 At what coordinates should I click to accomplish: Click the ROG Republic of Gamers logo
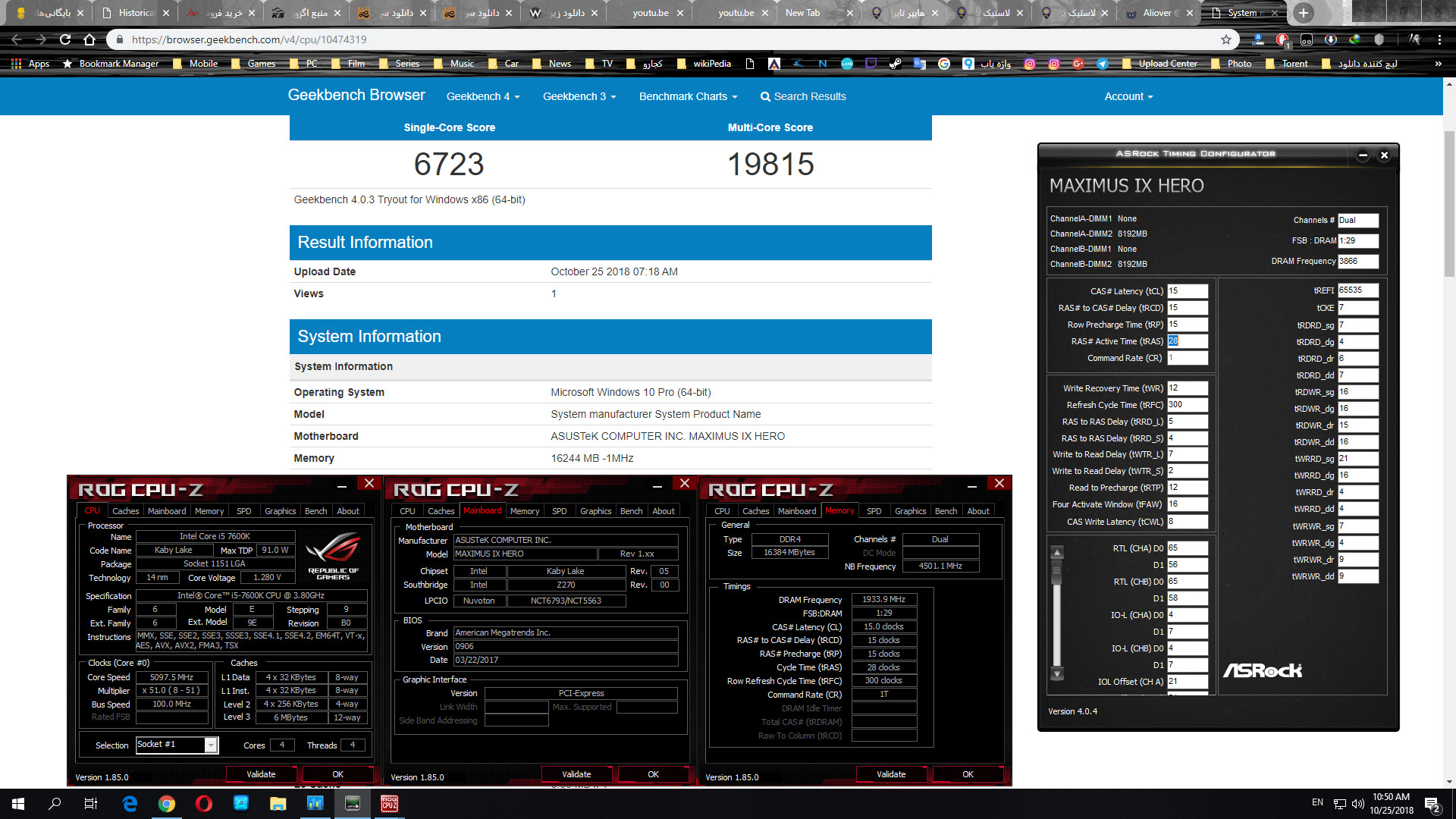pyautogui.click(x=333, y=556)
